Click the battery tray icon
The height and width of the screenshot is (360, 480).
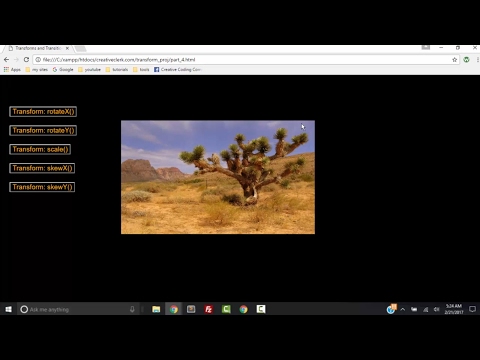click(x=414, y=309)
